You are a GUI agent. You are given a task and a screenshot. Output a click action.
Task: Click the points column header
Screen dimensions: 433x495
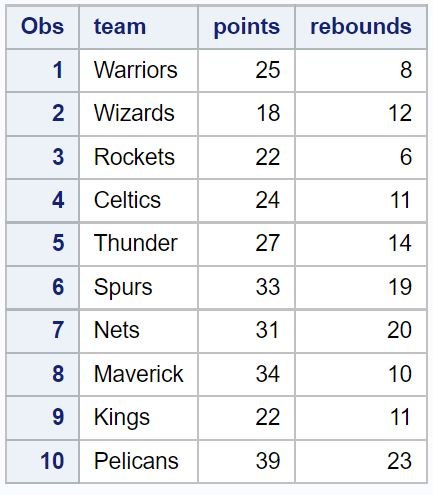click(x=246, y=27)
